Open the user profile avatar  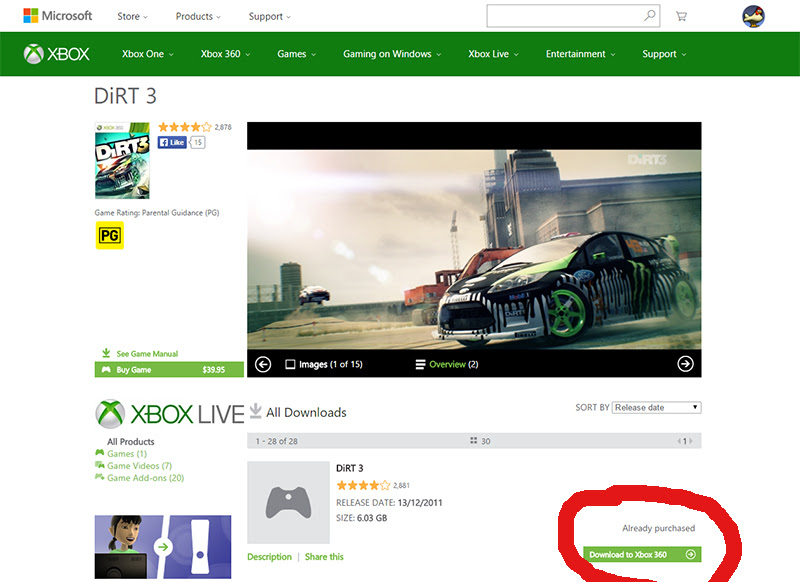pyautogui.click(x=753, y=16)
